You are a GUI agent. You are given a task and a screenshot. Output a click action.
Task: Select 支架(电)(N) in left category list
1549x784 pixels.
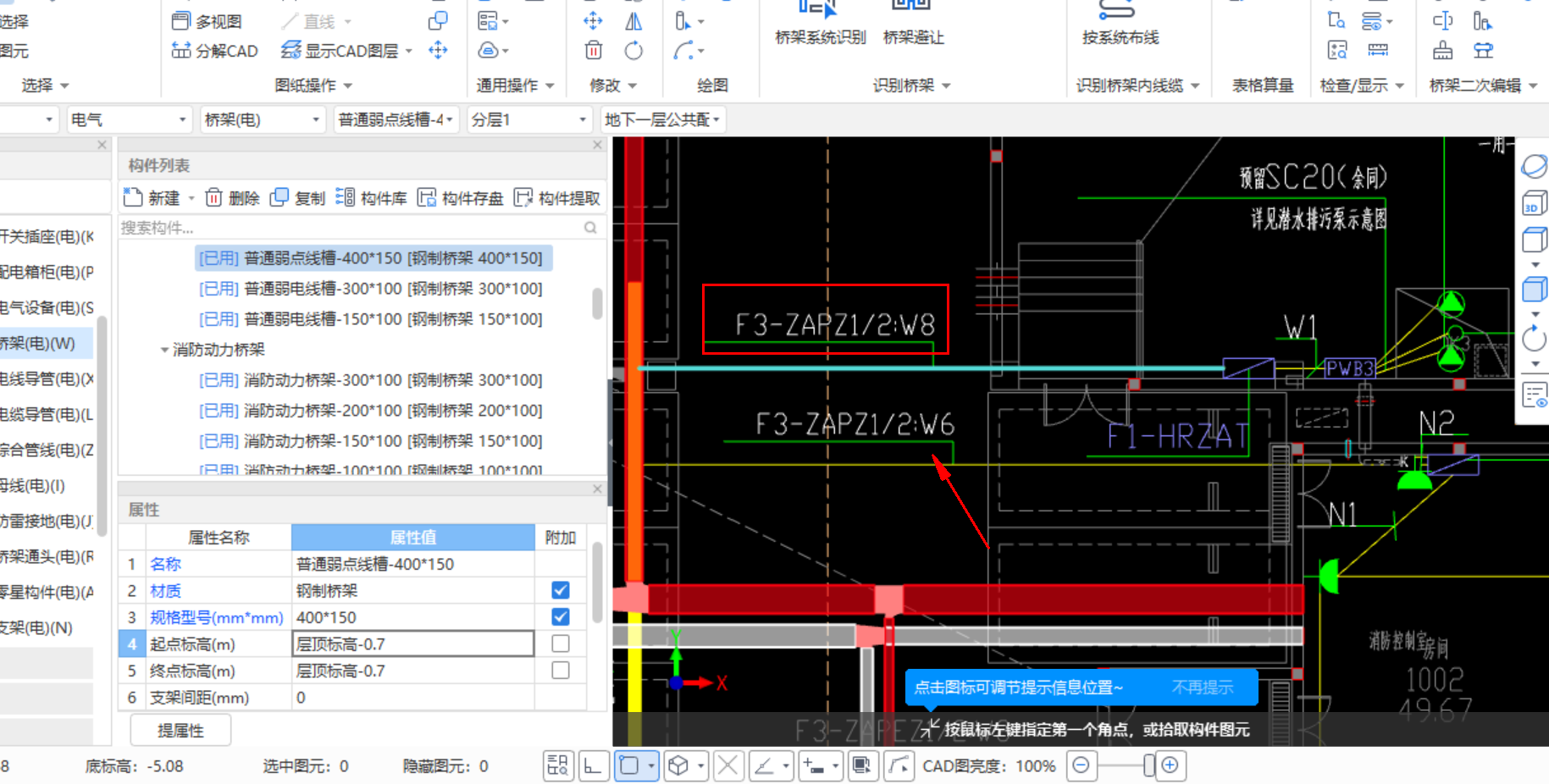(47, 627)
